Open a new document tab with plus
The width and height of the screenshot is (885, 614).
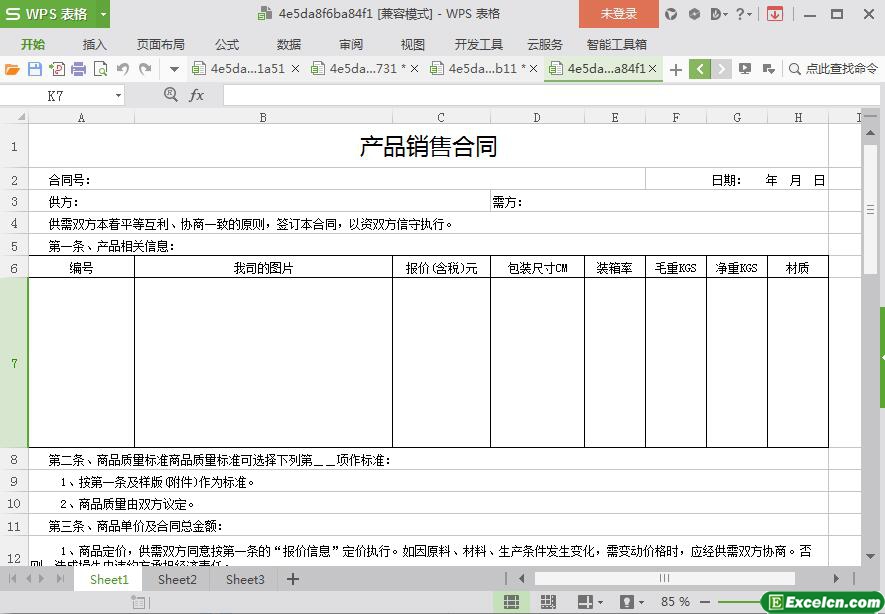click(x=676, y=69)
